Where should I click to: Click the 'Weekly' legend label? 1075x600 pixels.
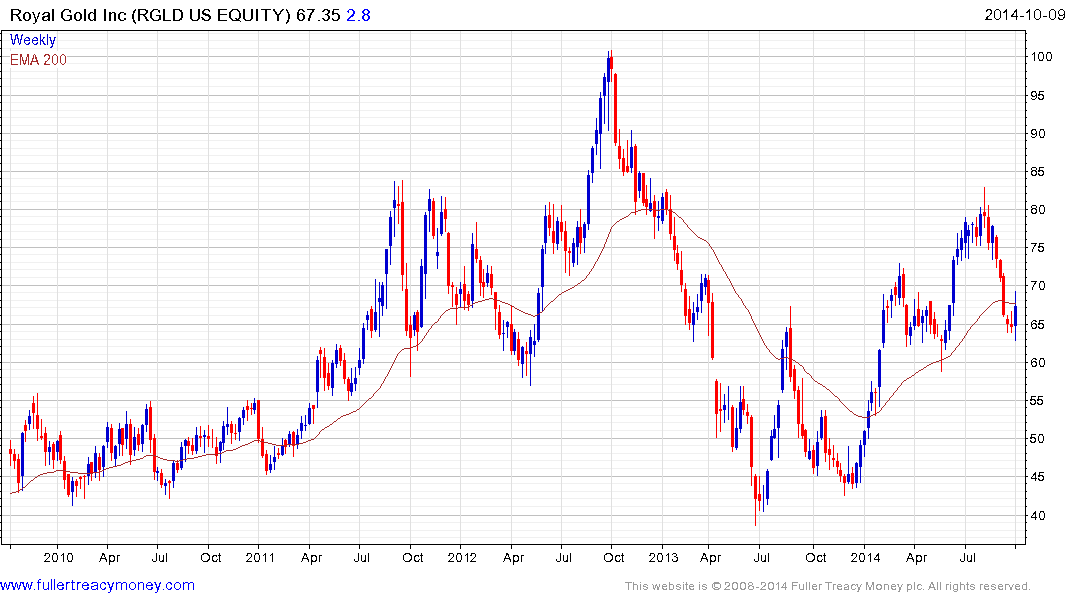click(33, 40)
